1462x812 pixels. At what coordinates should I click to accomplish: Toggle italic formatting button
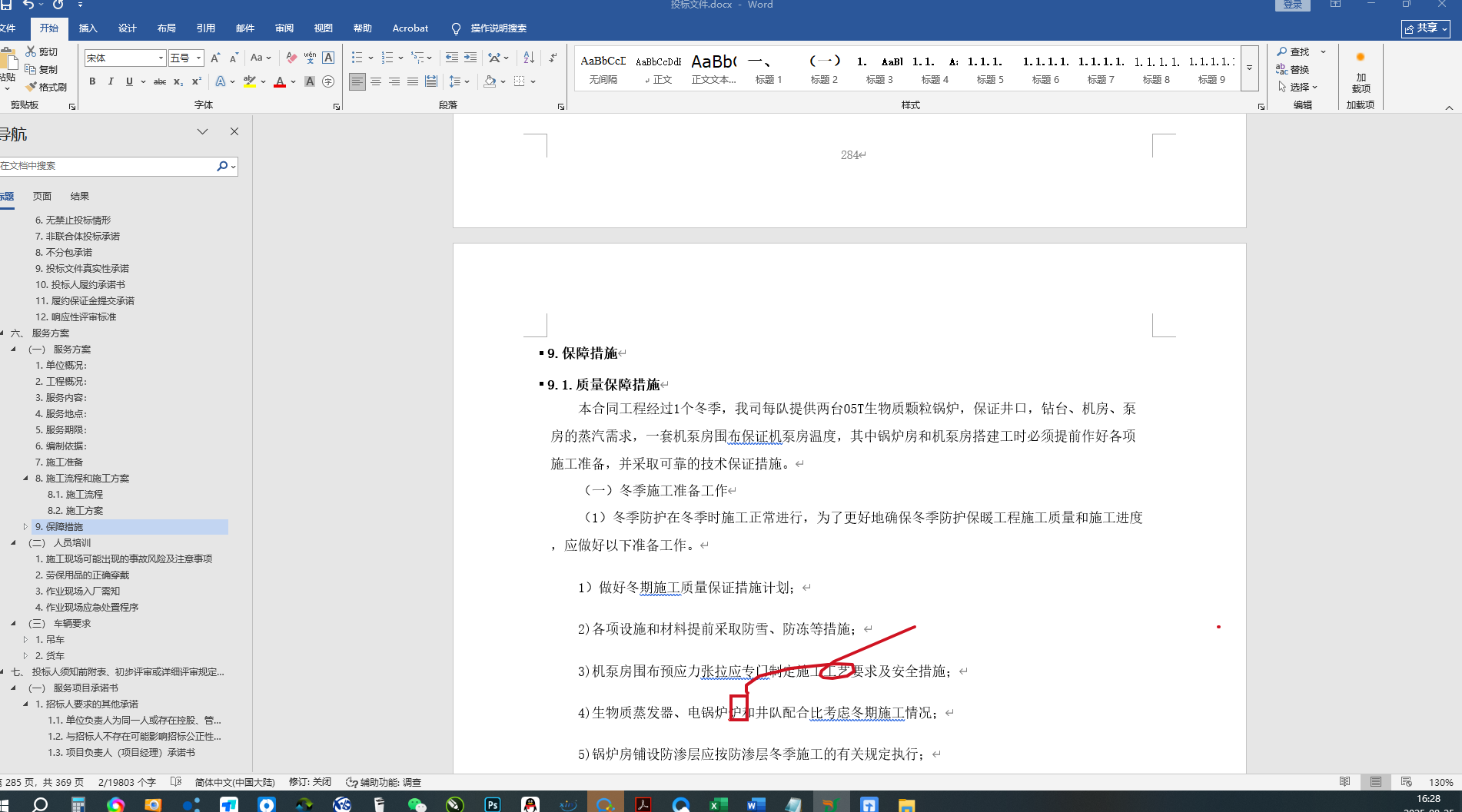pyautogui.click(x=111, y=81)
